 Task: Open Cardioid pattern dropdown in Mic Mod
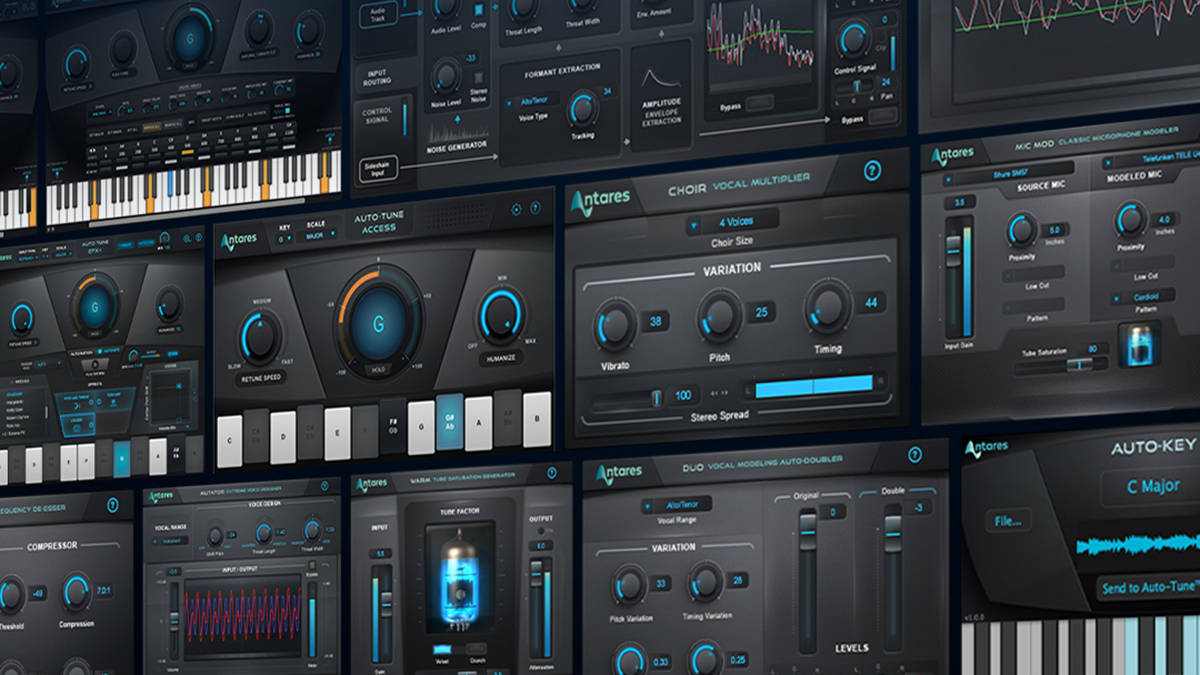click(1141, 297)
